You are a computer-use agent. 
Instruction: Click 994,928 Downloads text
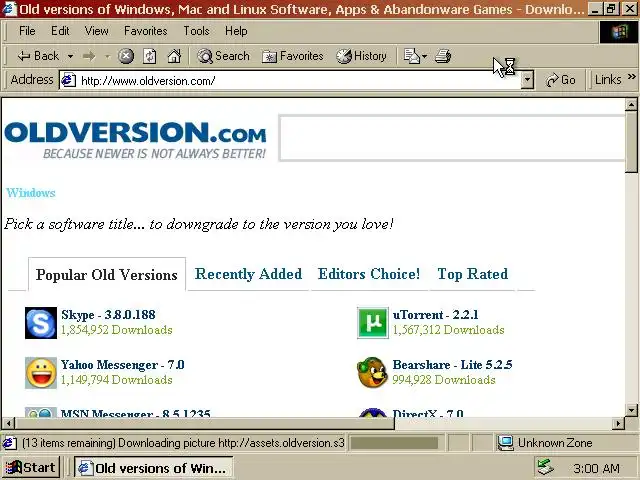(x=444, y=380)
